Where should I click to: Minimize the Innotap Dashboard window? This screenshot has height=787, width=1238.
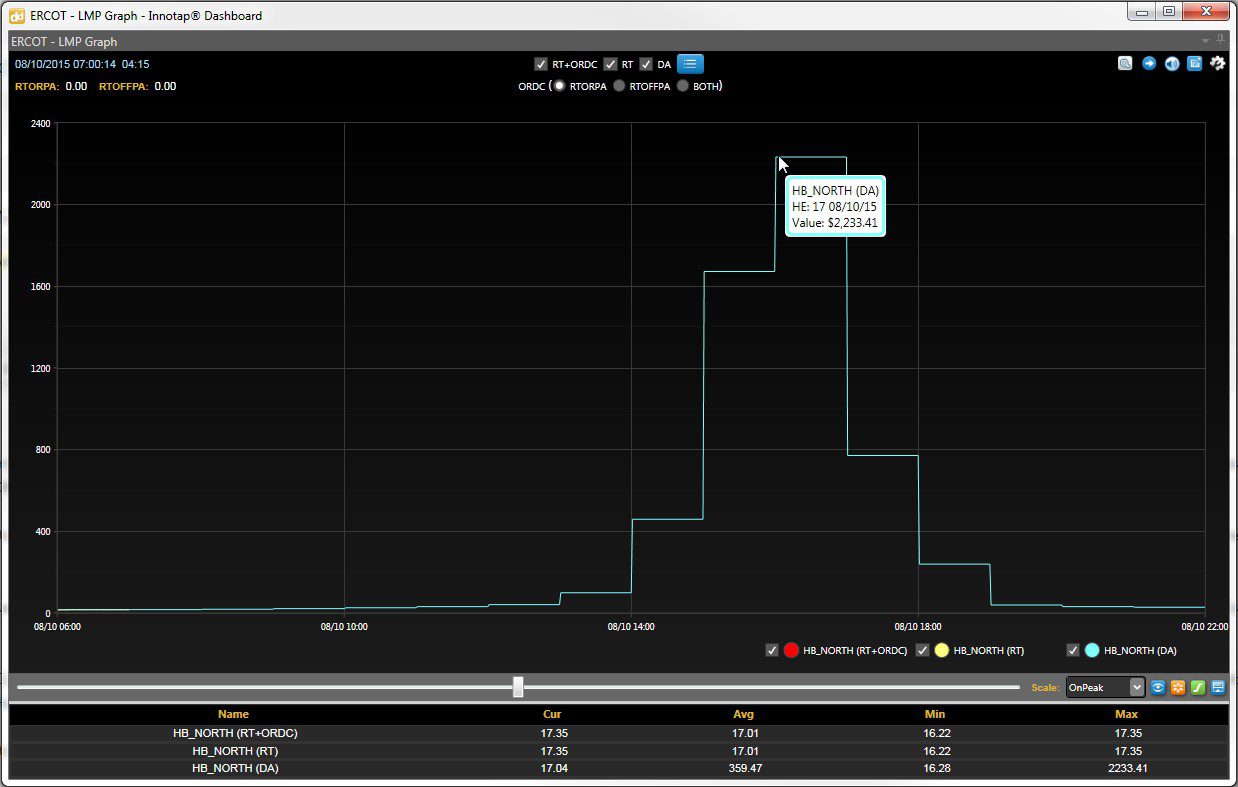1141,11
